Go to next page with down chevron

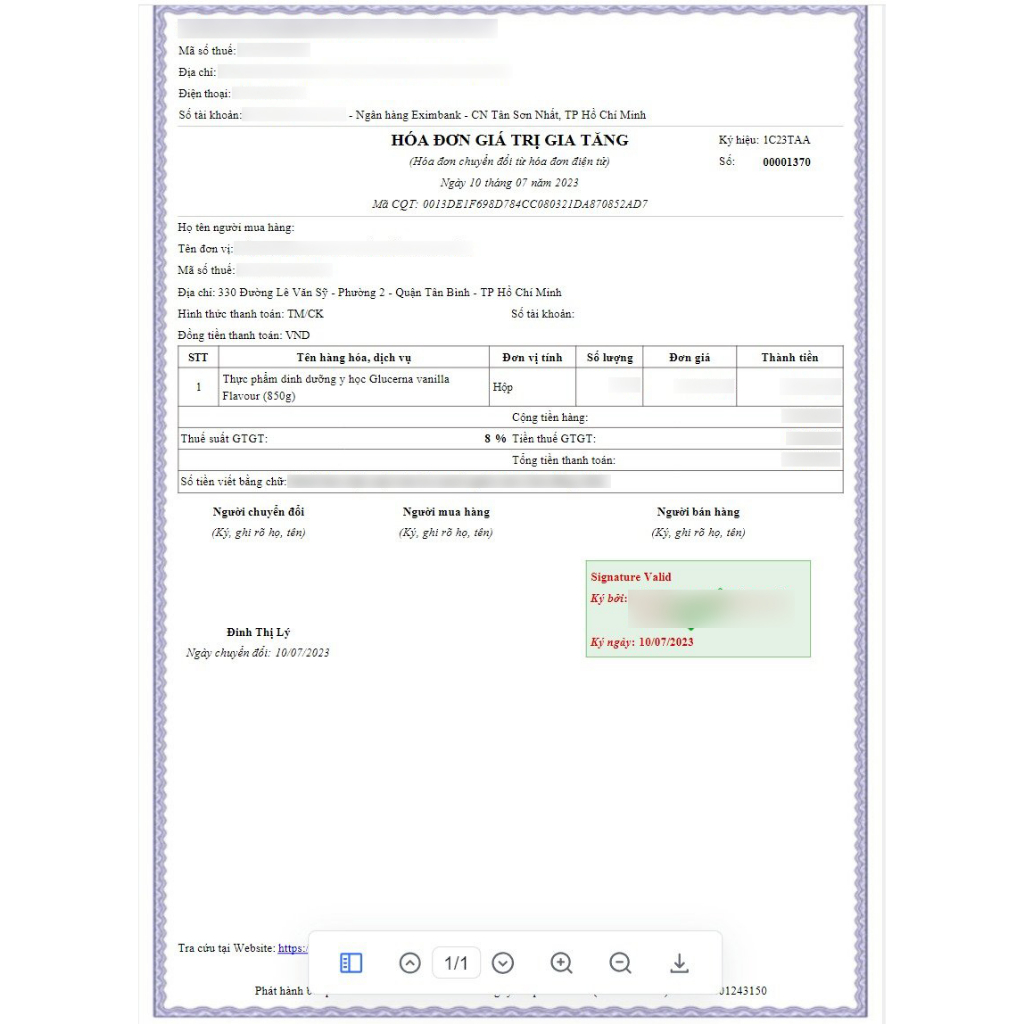coord(503,963)
